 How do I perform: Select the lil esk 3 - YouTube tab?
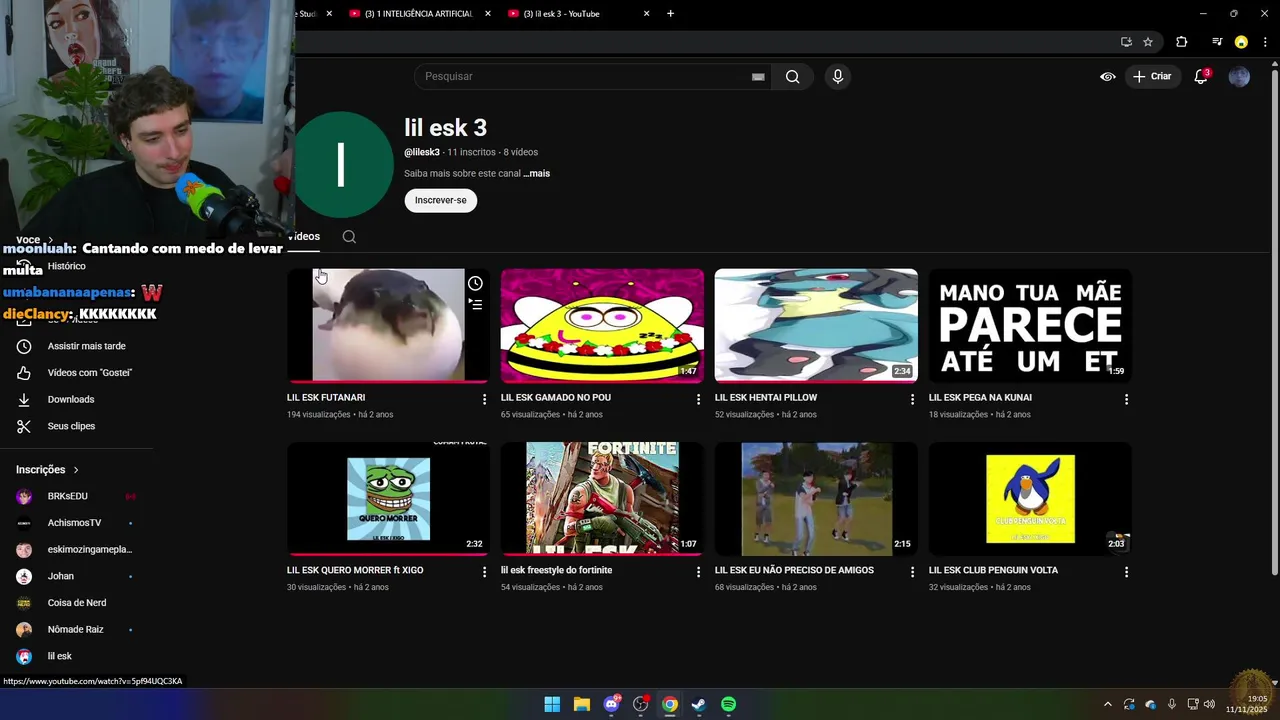(x=562, y=14)
